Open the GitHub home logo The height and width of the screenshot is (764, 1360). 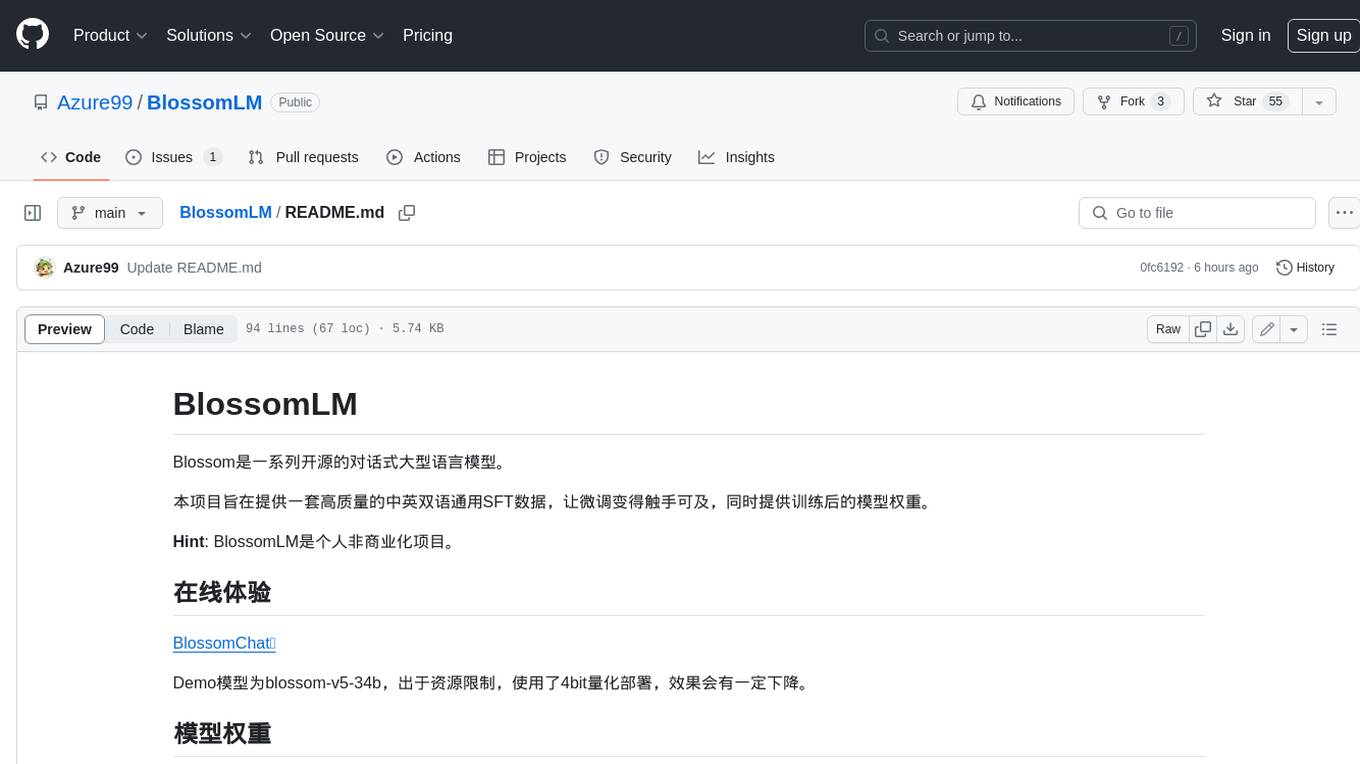pos(32,35)
